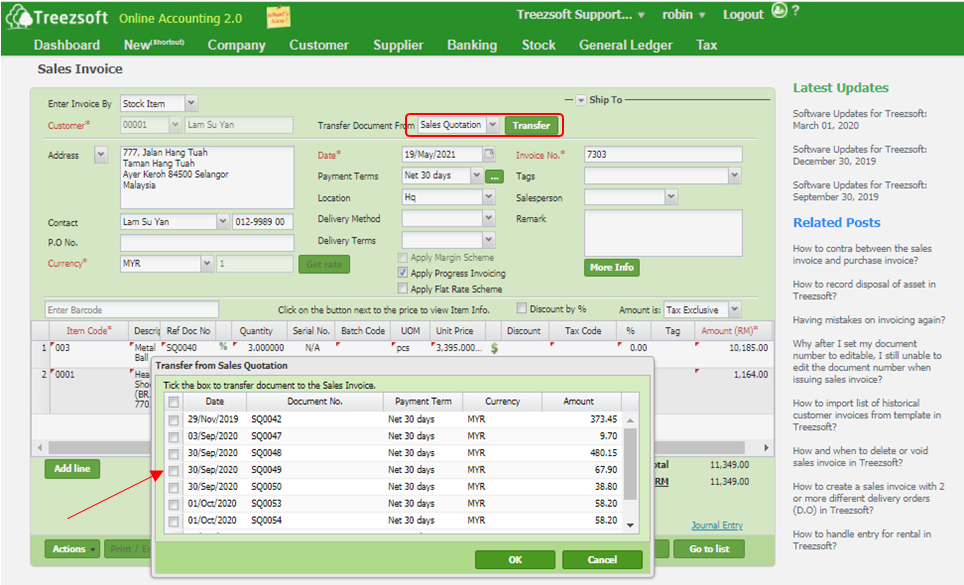964x585 pixels.
Task: Open the Actions button menu
Action: (72, 549)
